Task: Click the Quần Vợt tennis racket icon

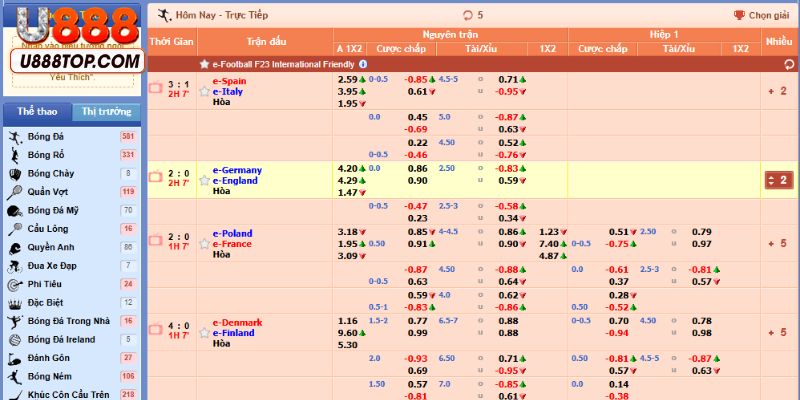Action: coord(16,192)
